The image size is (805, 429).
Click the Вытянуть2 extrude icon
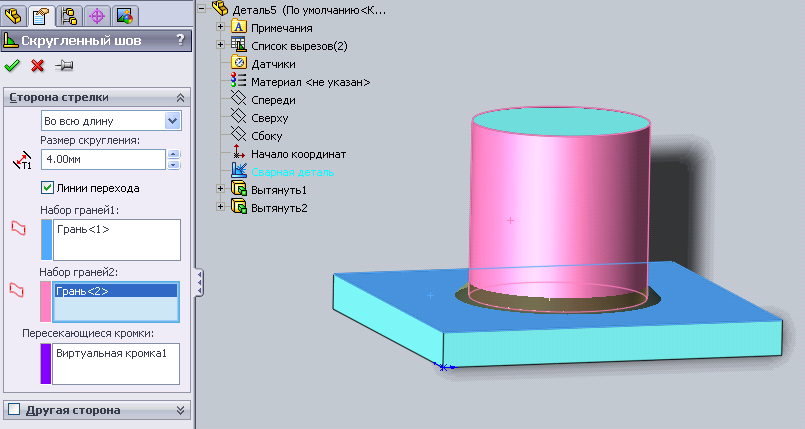tap(238, 207)
